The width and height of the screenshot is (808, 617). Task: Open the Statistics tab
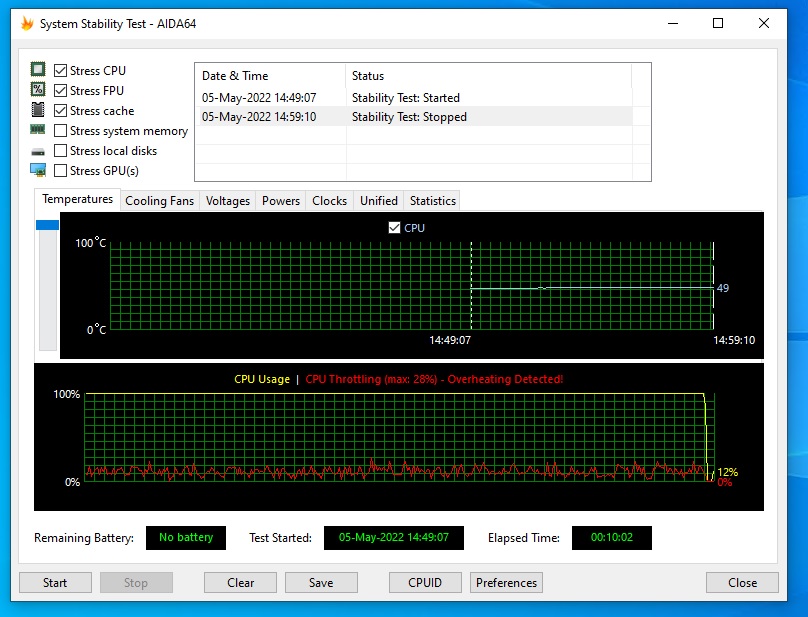[432, 201]
